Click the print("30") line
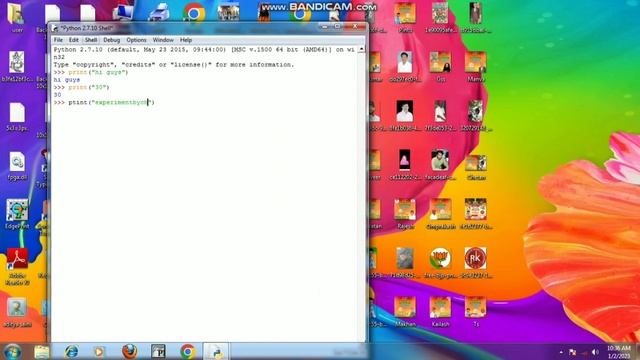 81,87
